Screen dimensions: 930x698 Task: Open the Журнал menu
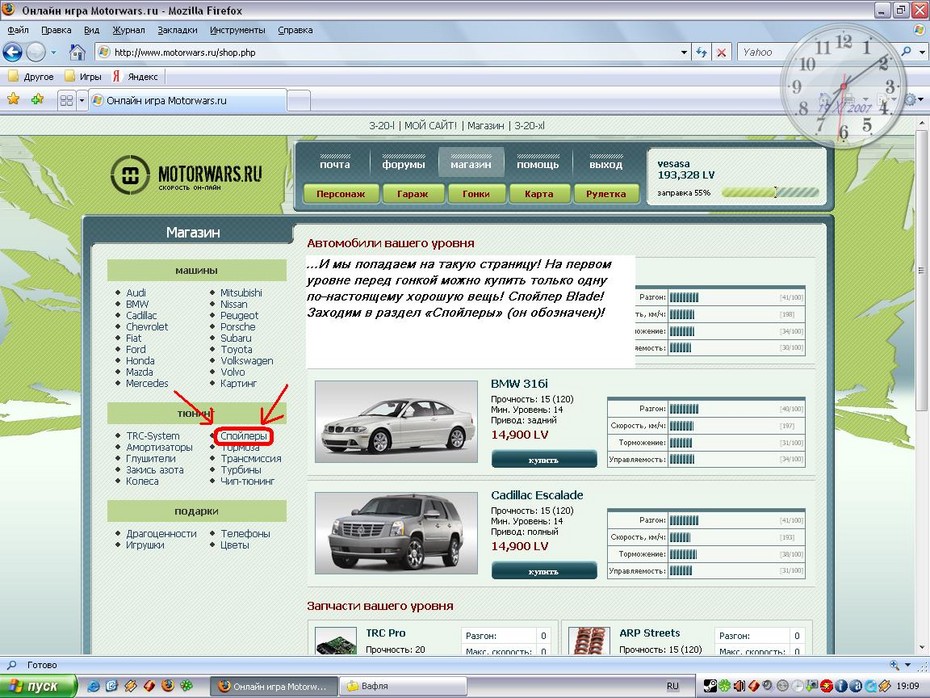[x=129, y=30]
